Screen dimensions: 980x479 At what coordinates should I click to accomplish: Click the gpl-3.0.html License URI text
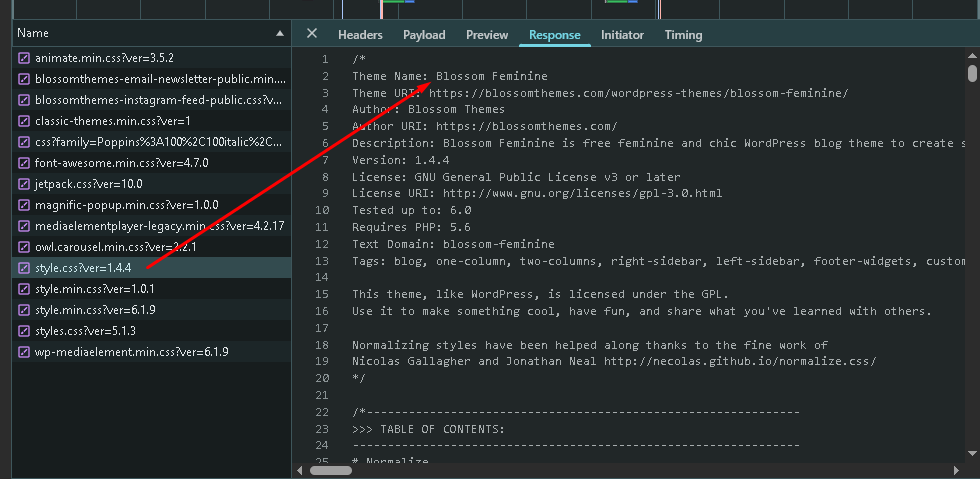582,193
